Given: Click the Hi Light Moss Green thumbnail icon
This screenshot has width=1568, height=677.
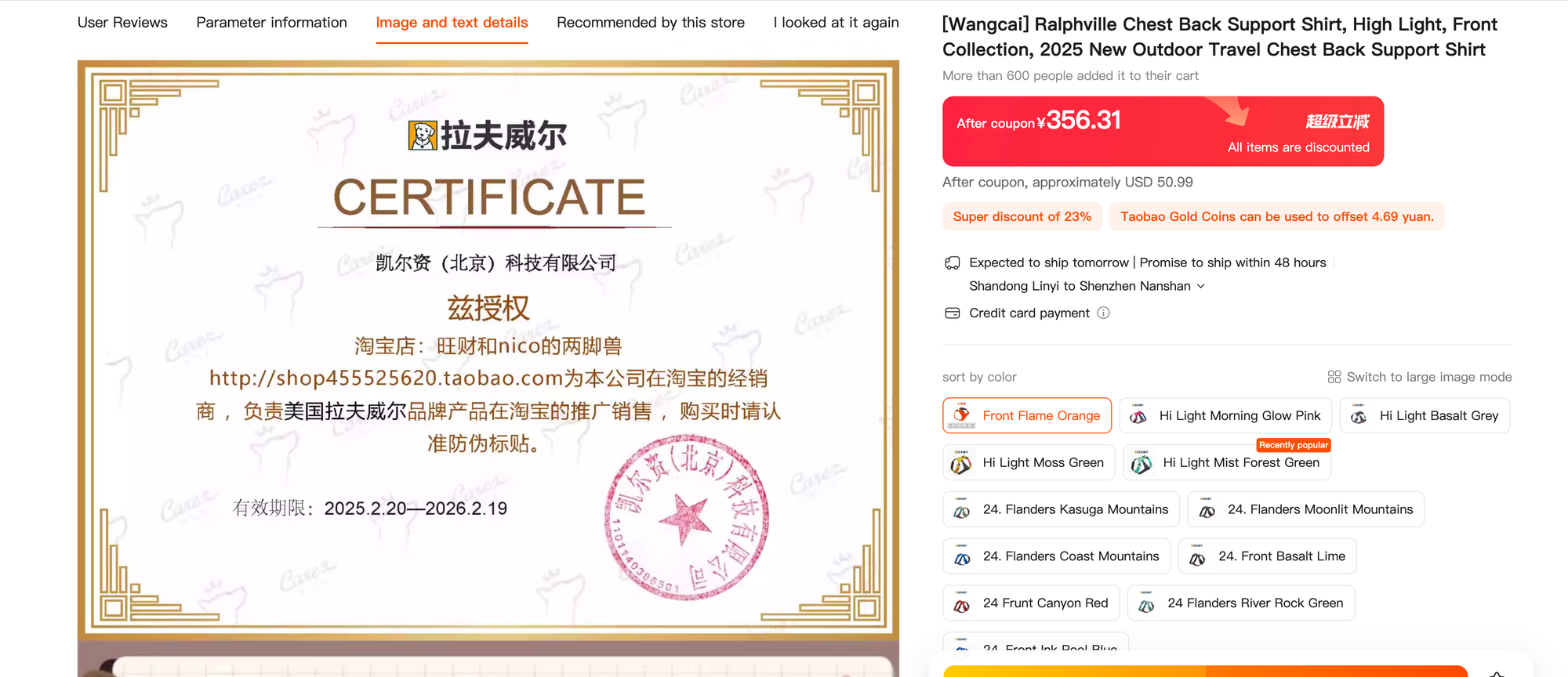Looking at the screenshot, I should [961, 463].
